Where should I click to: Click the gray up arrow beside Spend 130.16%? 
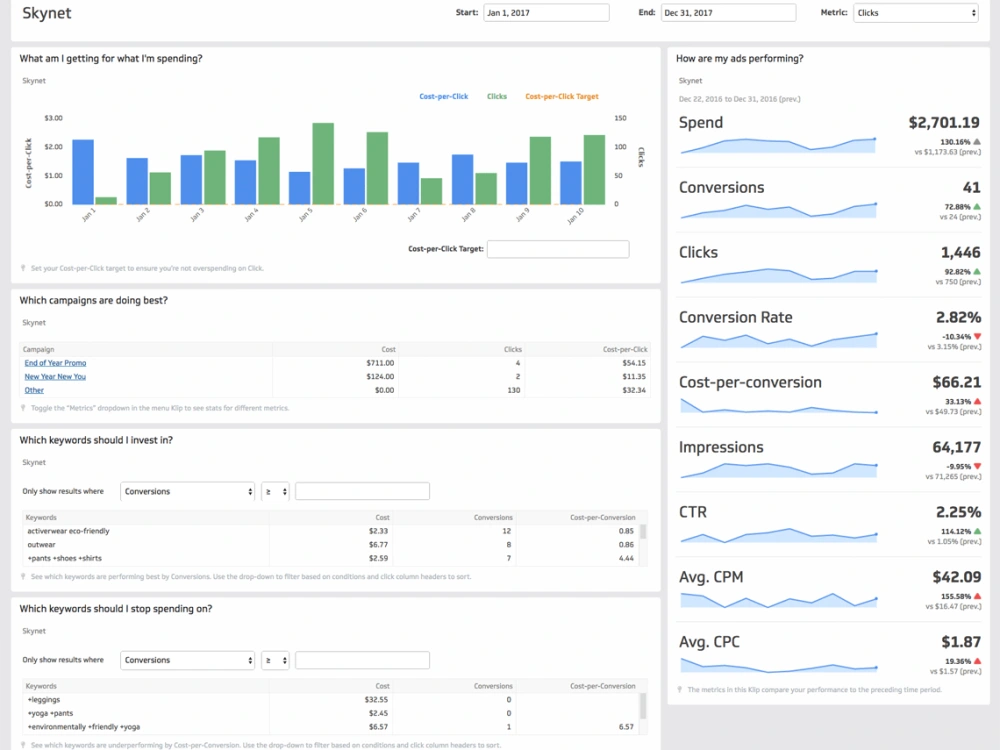click(x=977, y=142)
